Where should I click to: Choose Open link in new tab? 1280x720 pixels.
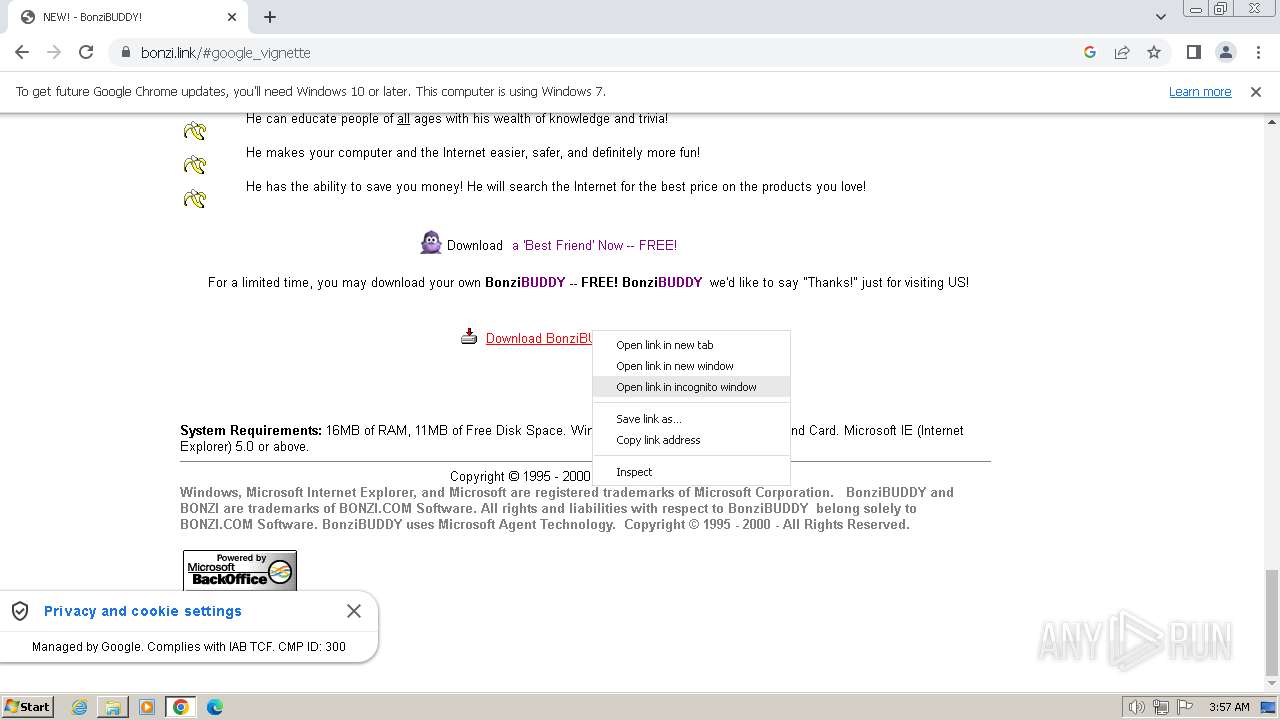691,345
